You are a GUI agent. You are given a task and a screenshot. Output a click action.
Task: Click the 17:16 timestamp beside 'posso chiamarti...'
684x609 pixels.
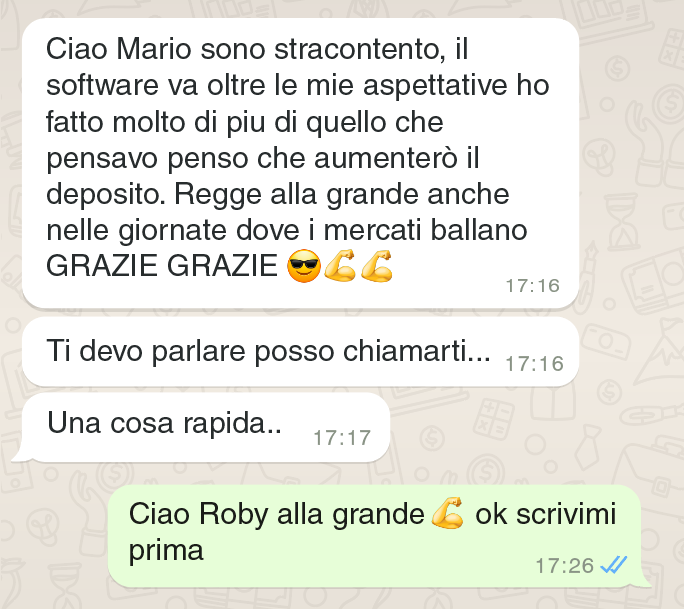[534, 364]
